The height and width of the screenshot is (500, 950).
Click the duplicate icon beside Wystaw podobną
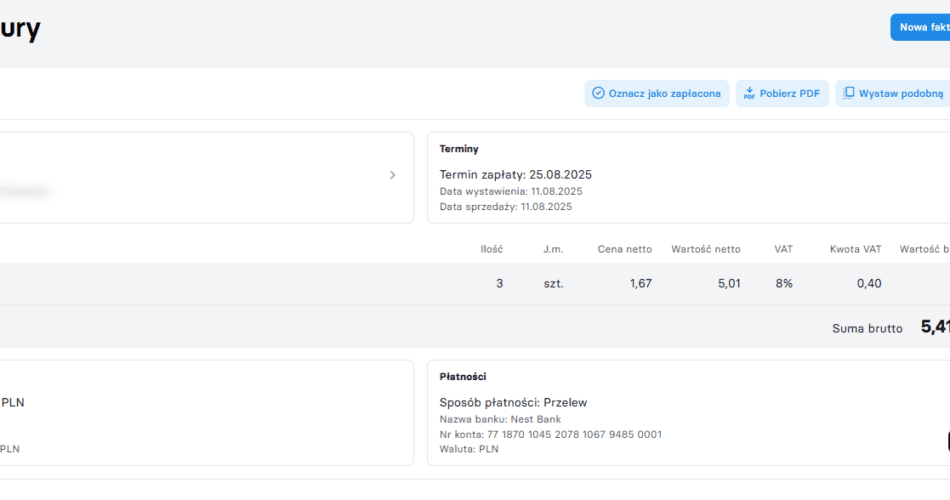click(x=848, y=93)
